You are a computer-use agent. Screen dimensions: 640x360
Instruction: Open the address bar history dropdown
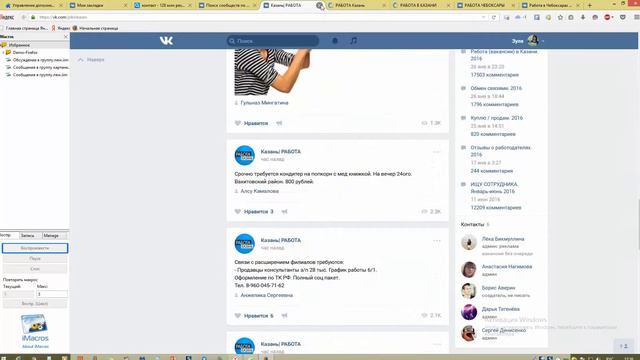[484, 17]
